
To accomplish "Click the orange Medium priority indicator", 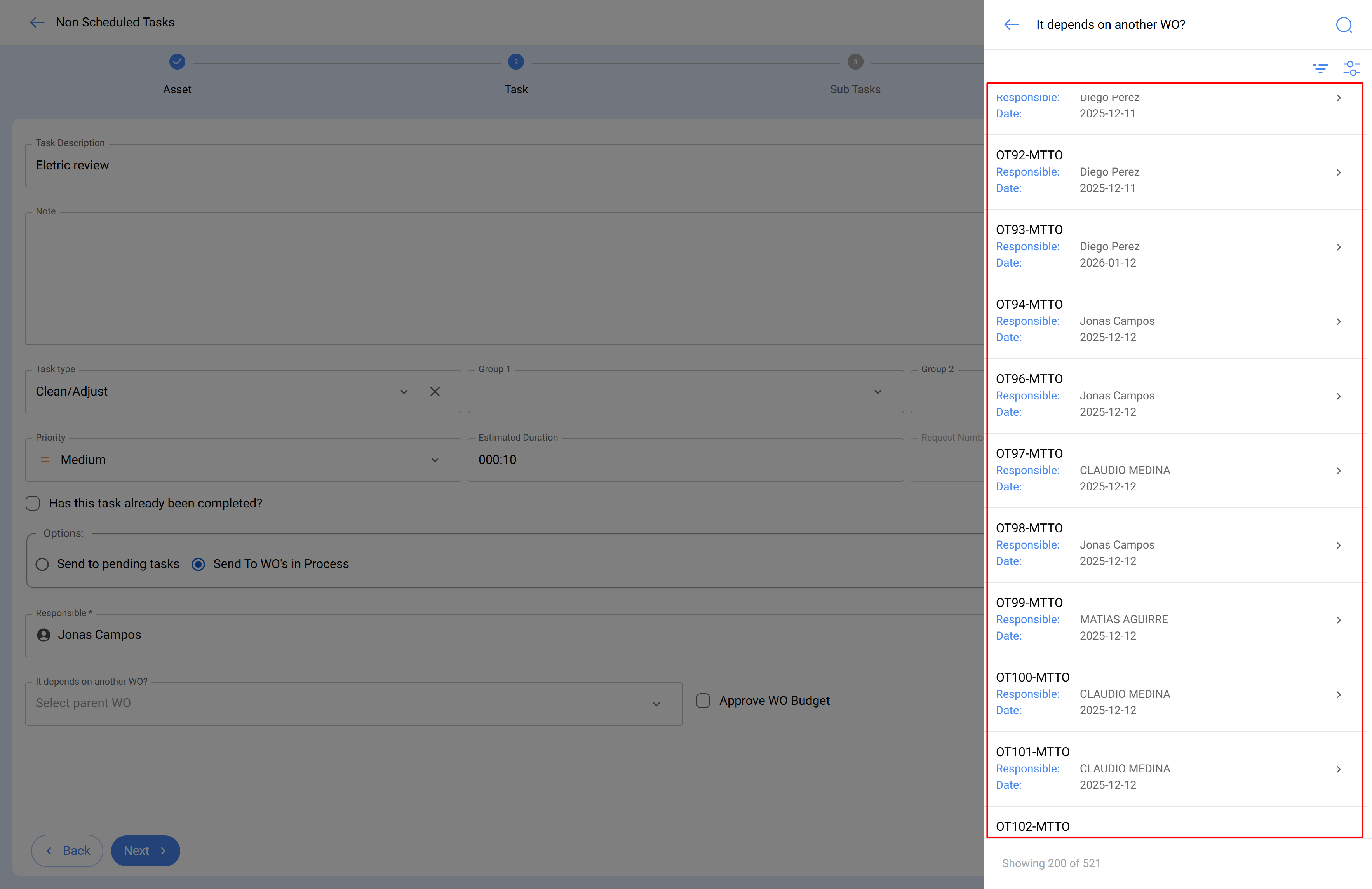I will [x=45, y=460].
